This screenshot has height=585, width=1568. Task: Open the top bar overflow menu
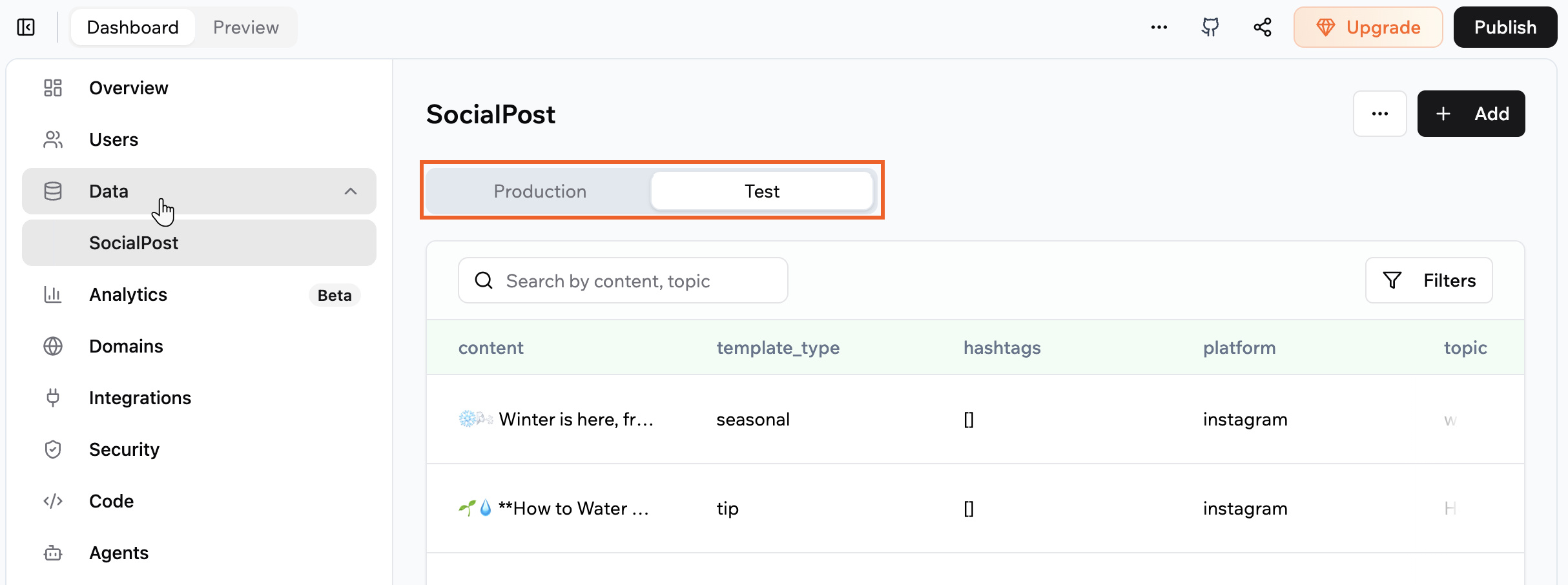pyautogui.click(x=1159, y=27)
